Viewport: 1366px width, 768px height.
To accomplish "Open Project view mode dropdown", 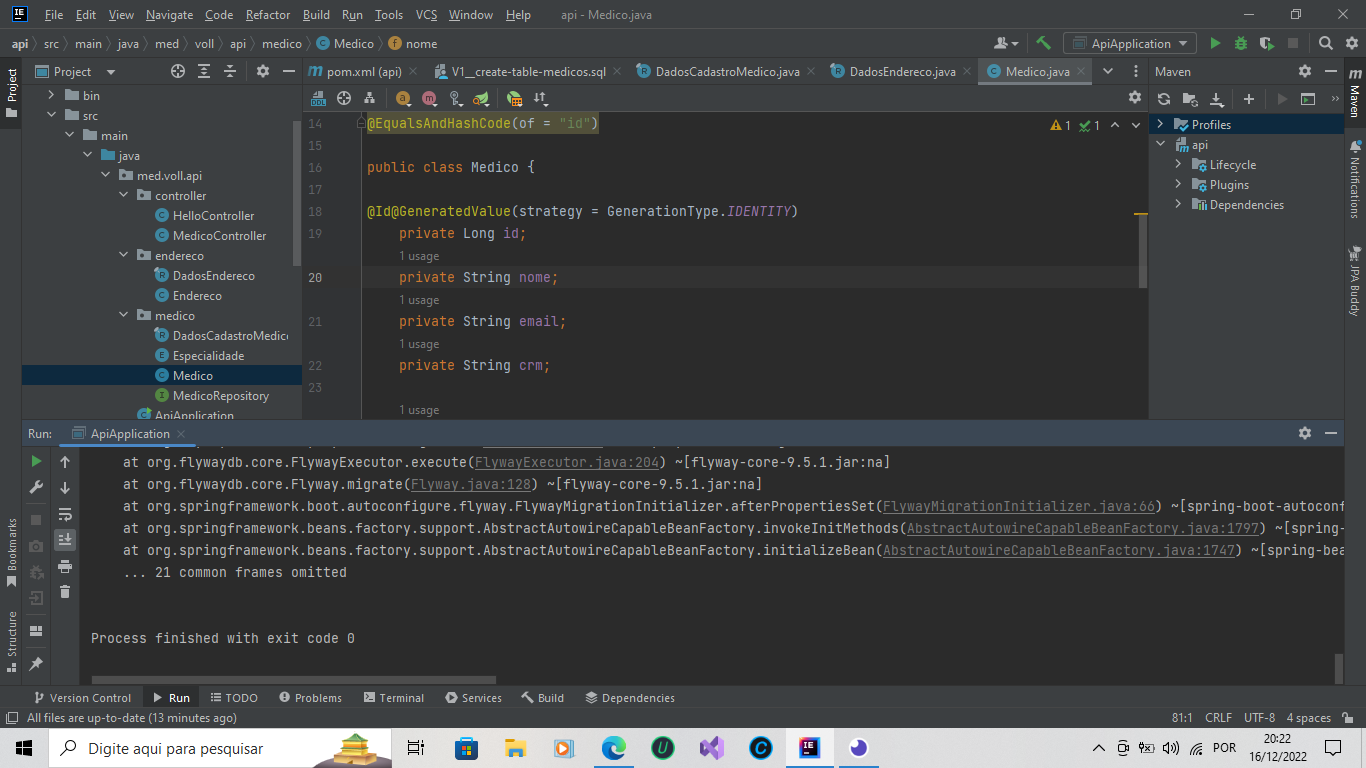I will pos(111,72).
